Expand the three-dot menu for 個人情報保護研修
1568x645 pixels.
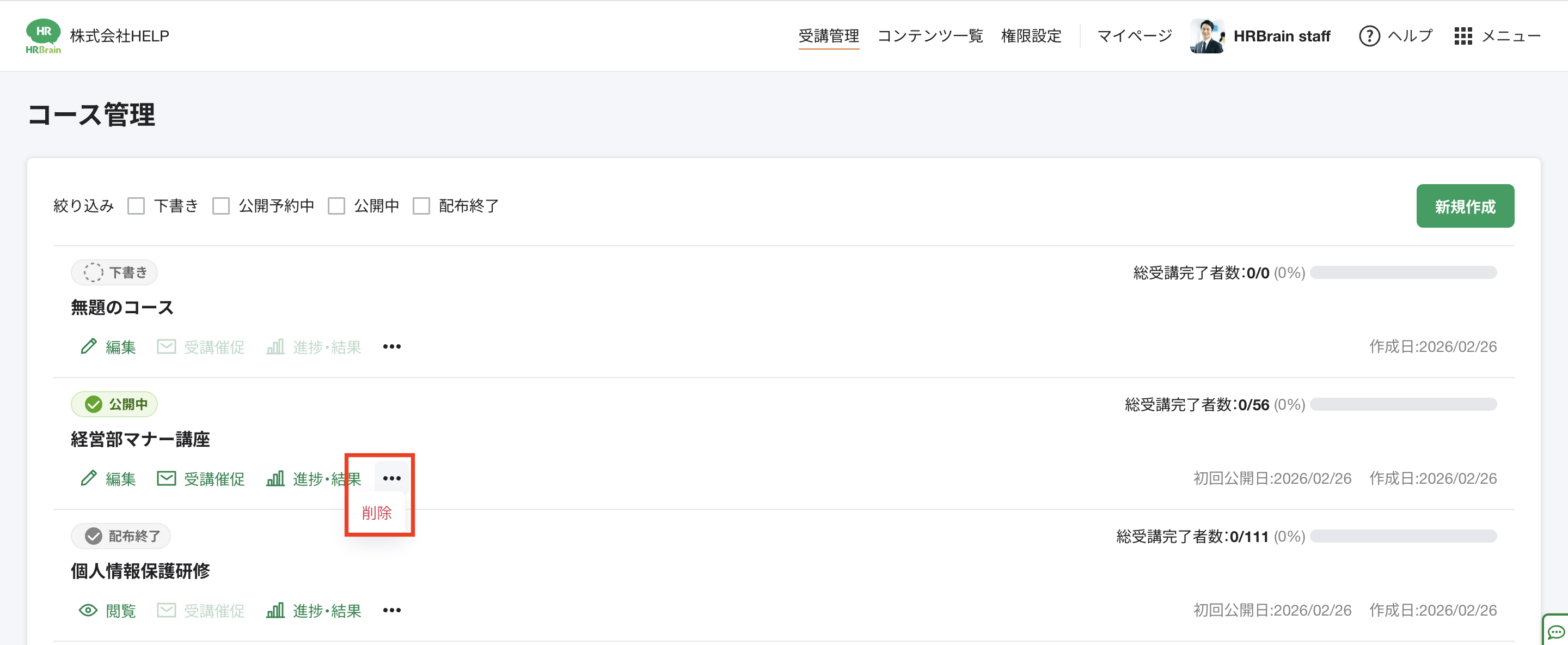pos(392,610)
